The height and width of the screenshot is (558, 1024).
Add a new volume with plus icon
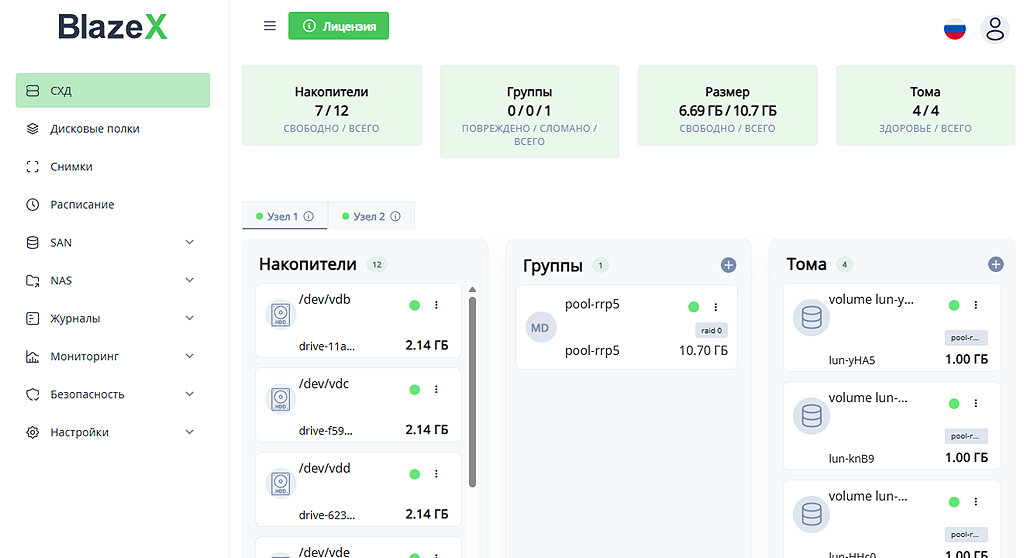995,264
